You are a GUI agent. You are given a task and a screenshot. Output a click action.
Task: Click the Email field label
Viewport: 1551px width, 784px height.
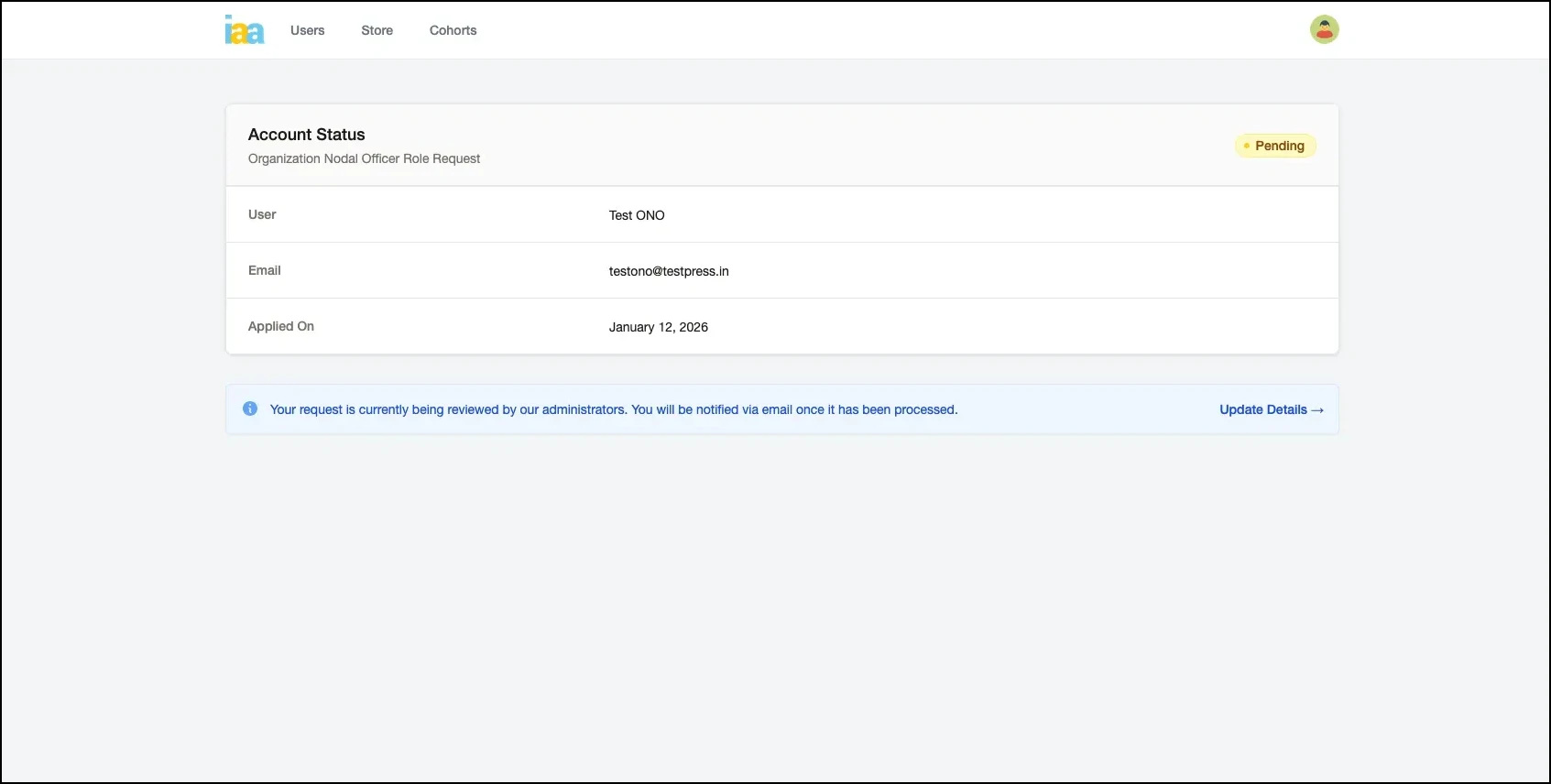(x=264, y=270)
